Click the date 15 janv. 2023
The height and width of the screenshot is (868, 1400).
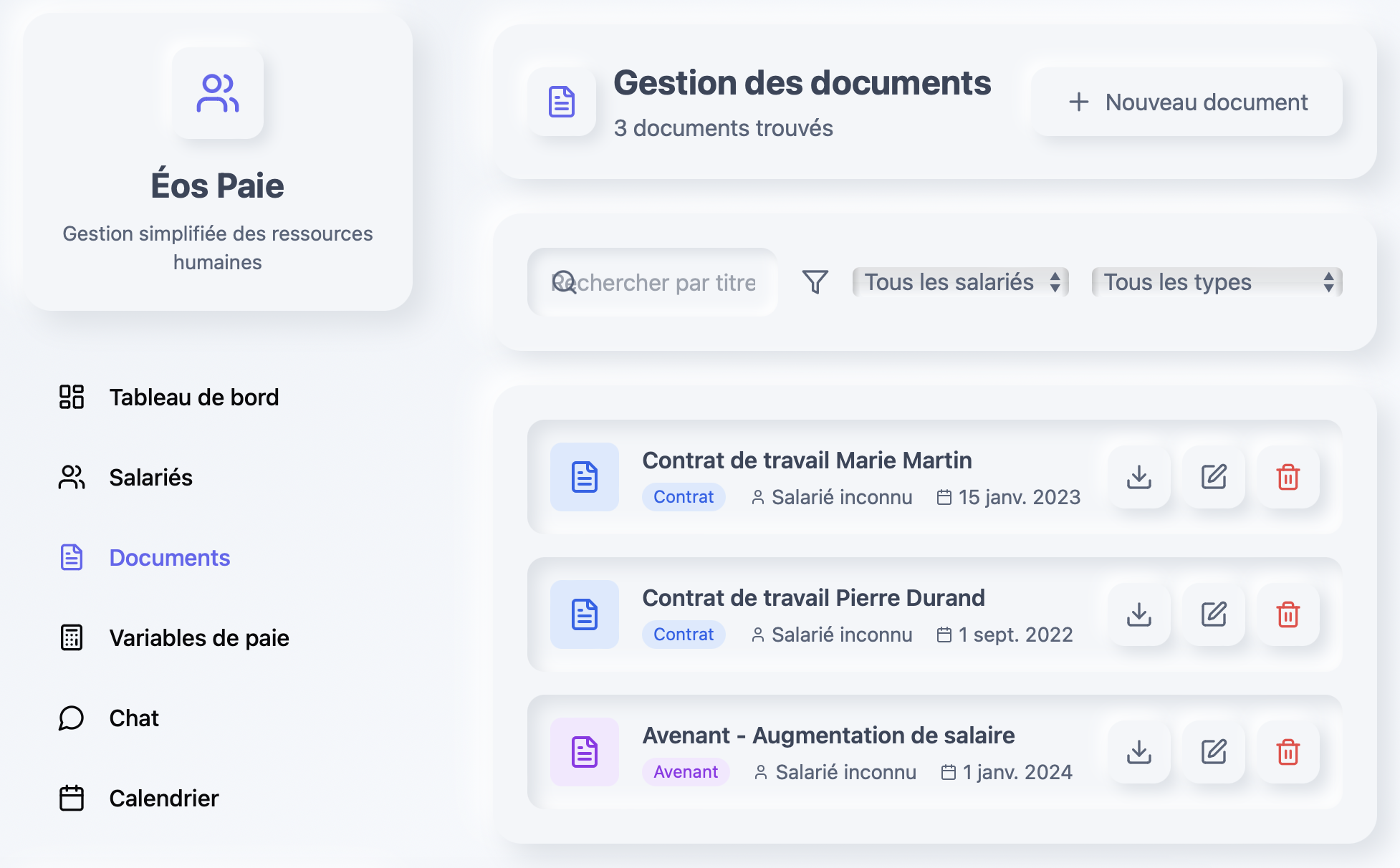point(1020,497)
